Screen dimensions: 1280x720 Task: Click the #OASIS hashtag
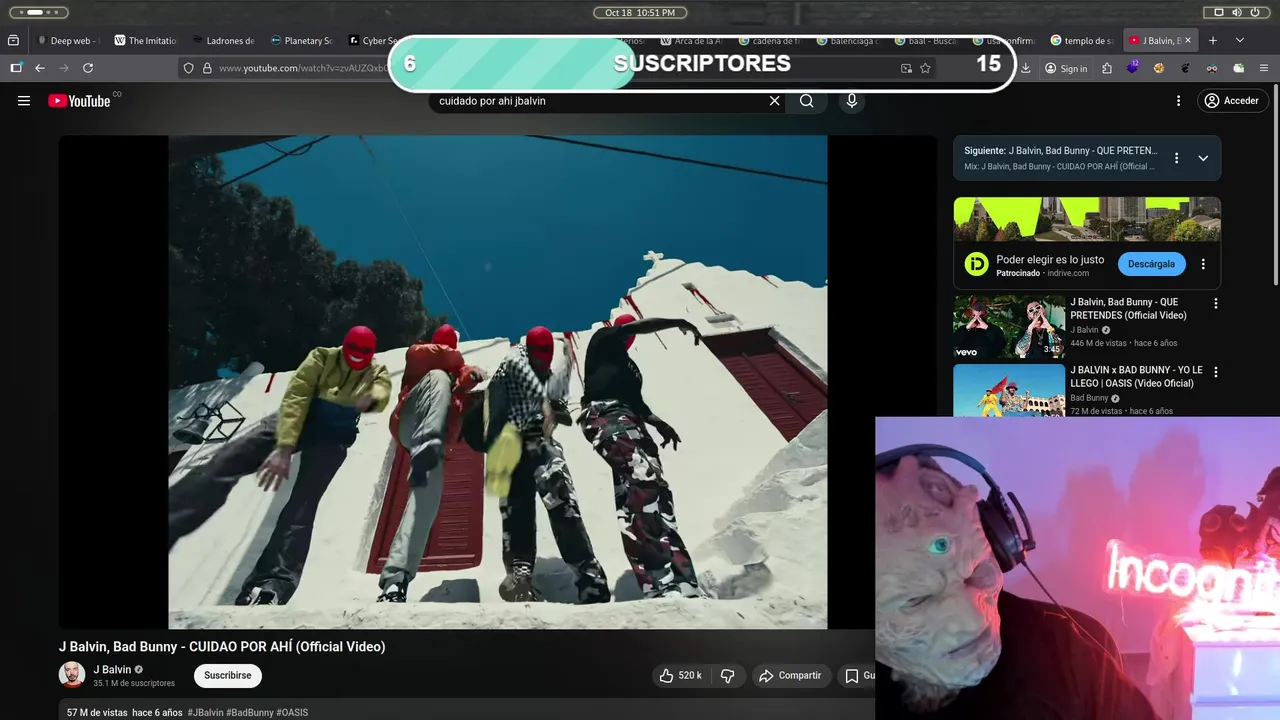pos(292,713)
